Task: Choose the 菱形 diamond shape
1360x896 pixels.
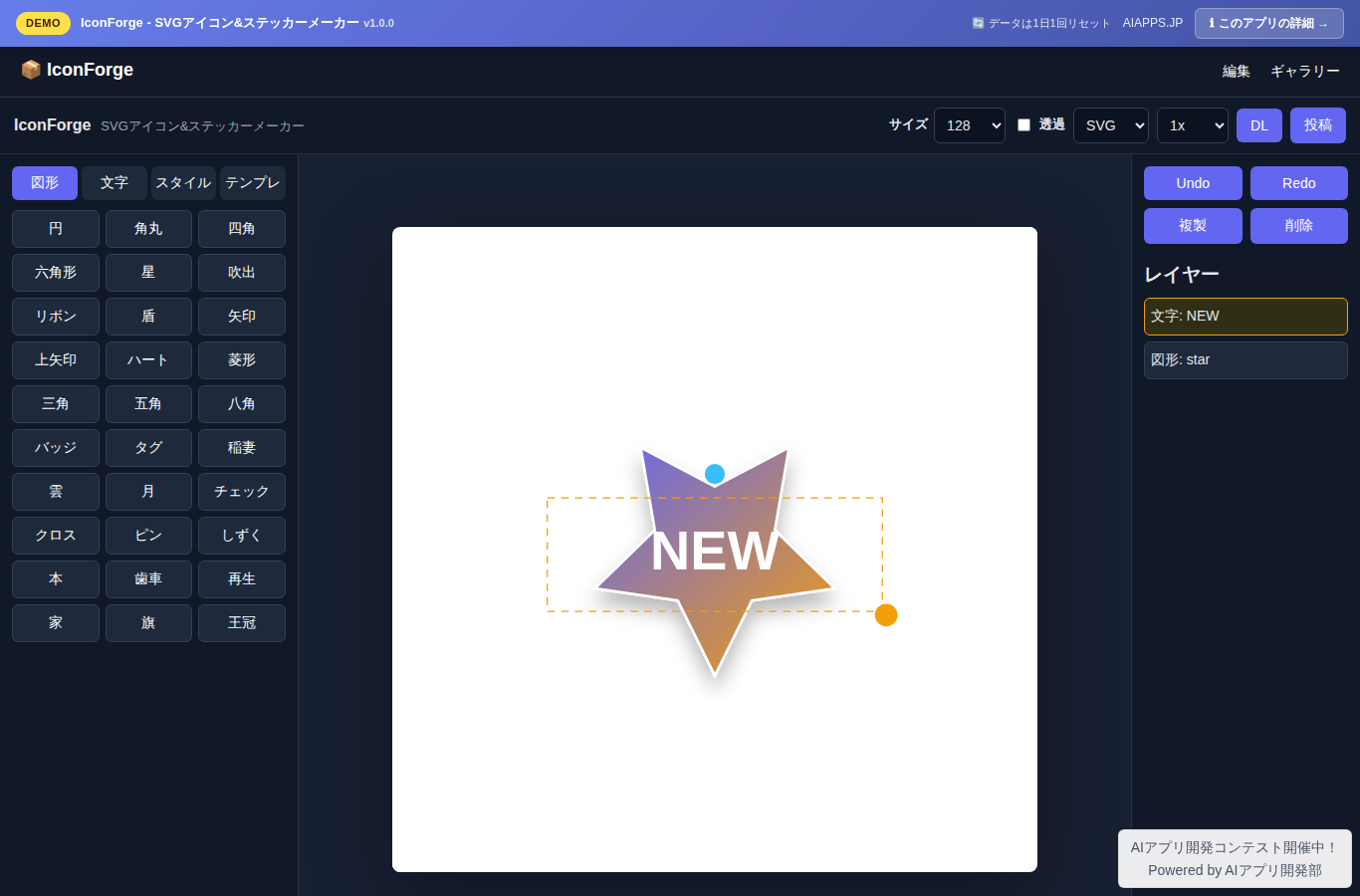Action: coord(242,360)
